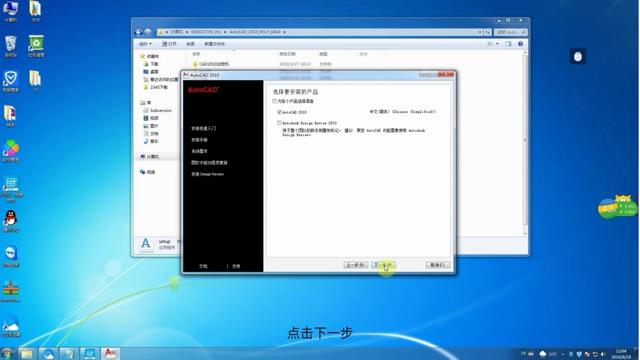Click the File Explorer taskbar icon

click(27, 353)
